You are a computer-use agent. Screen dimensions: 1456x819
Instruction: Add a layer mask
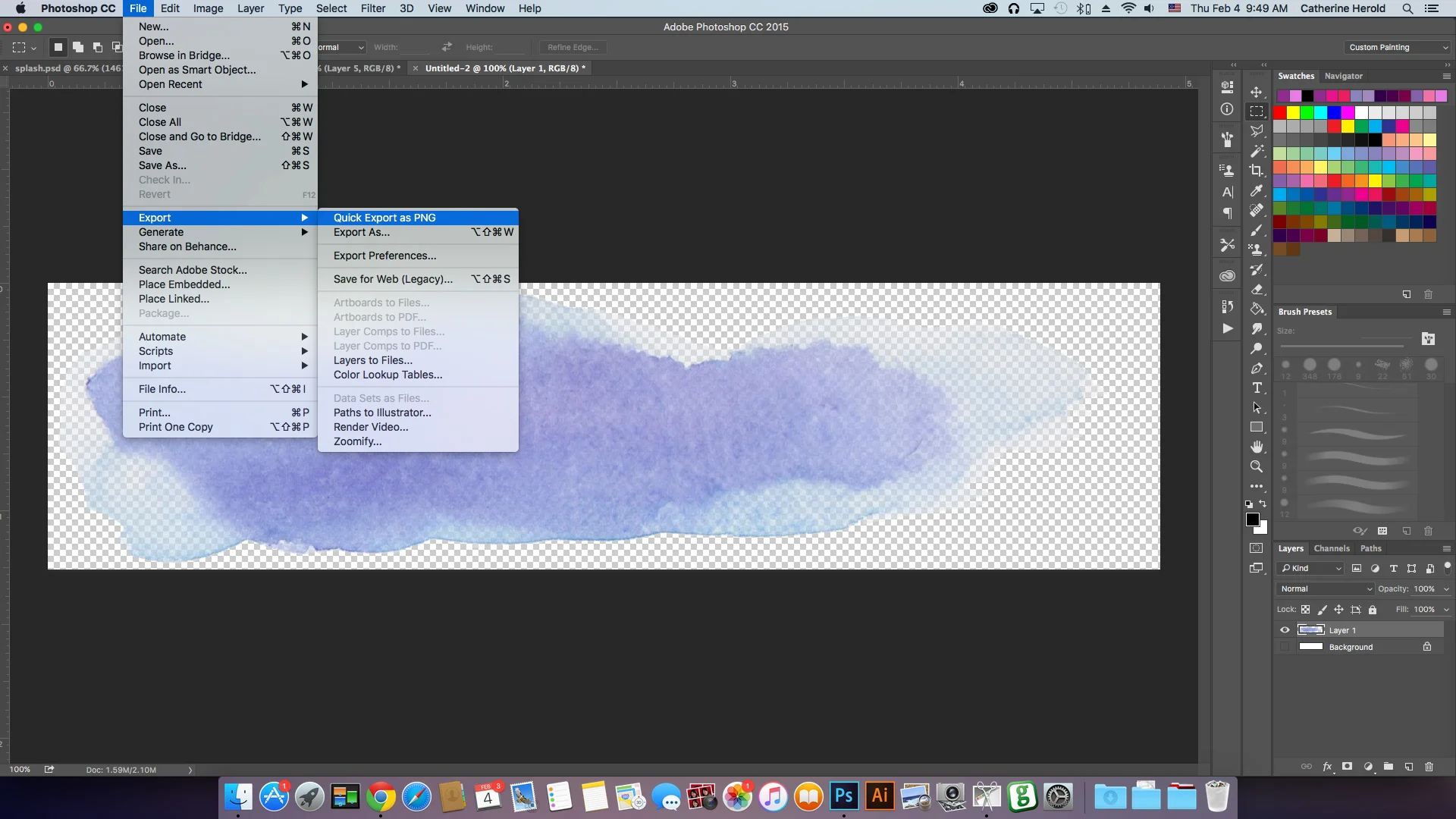point(1347,767)
